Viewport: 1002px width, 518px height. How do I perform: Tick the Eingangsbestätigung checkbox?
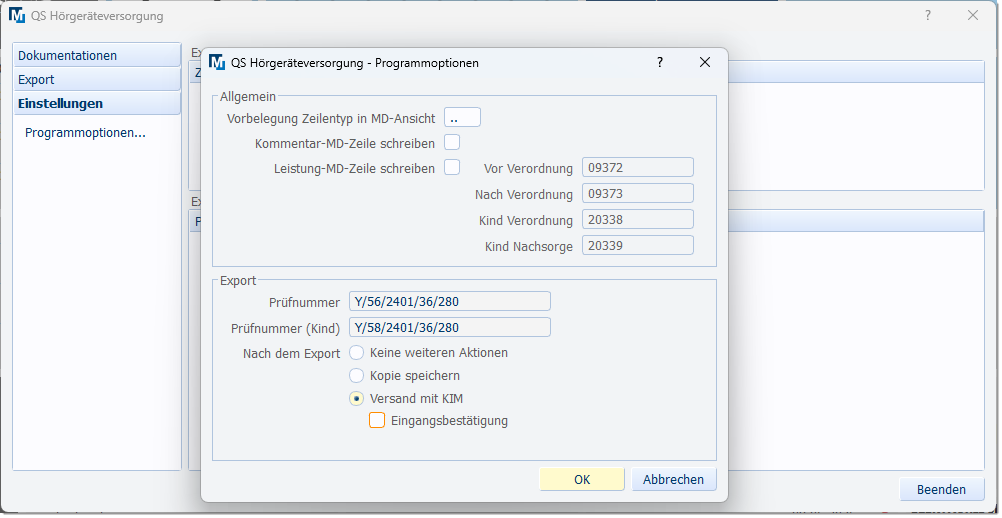pos(377,420)
